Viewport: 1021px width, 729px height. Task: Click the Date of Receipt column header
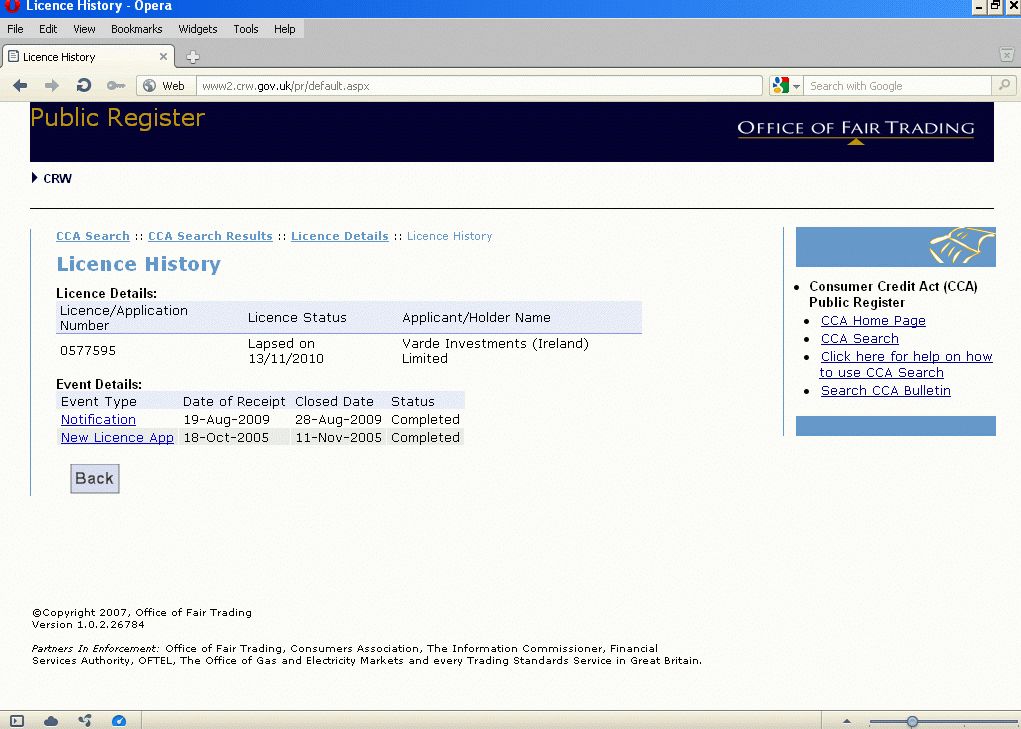click(234, 402)
